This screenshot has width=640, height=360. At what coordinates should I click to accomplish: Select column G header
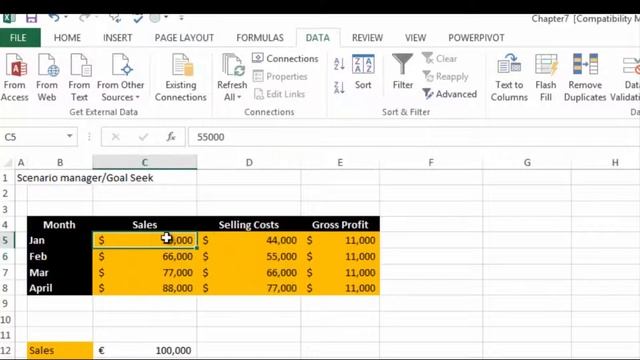527,162
